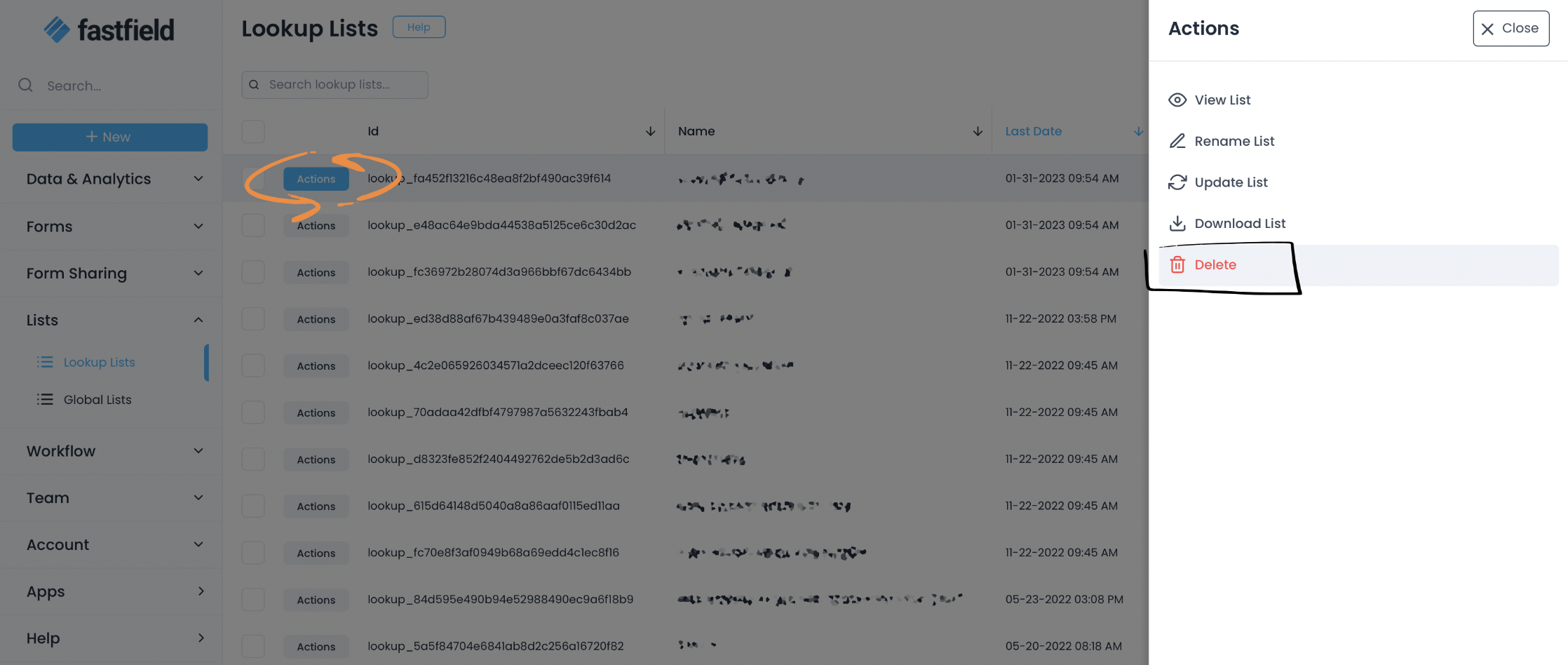
Task: Check the checkbox for lookup_e48ac64e9bda row
Action: click(252, 225)
